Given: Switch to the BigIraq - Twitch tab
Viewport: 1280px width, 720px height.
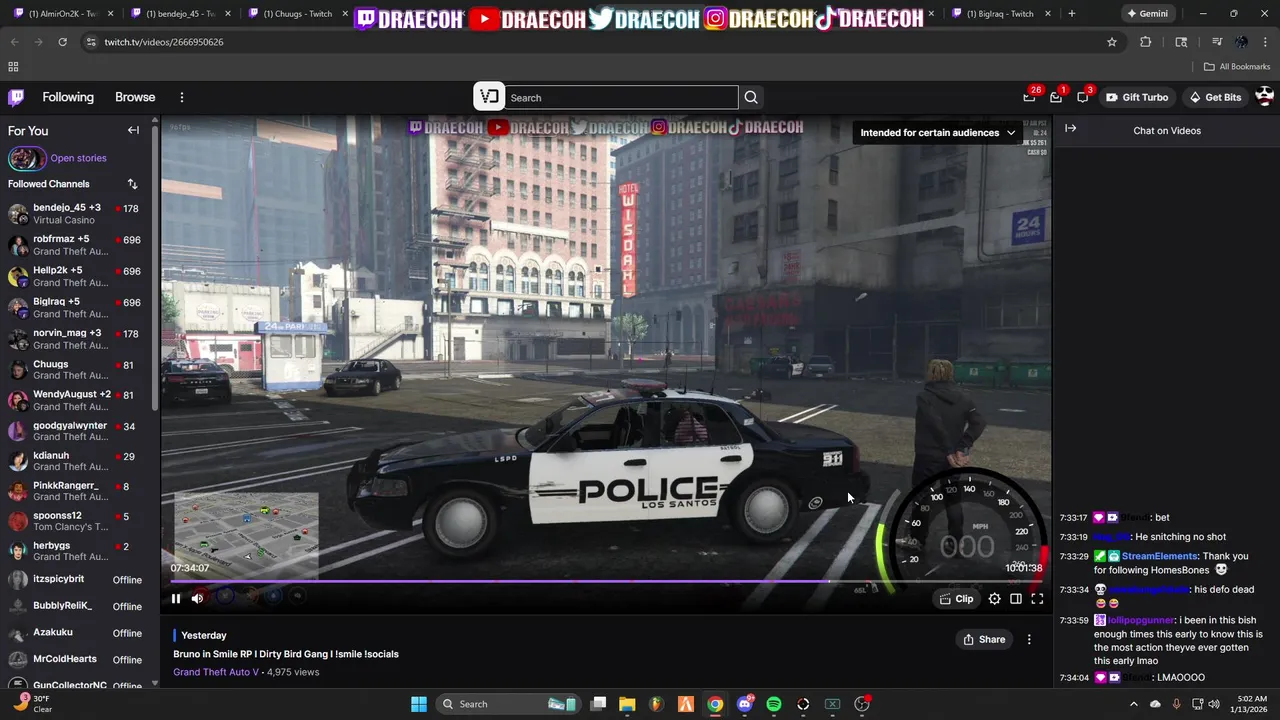Looking at the screenshot, I should click(998, 14).
